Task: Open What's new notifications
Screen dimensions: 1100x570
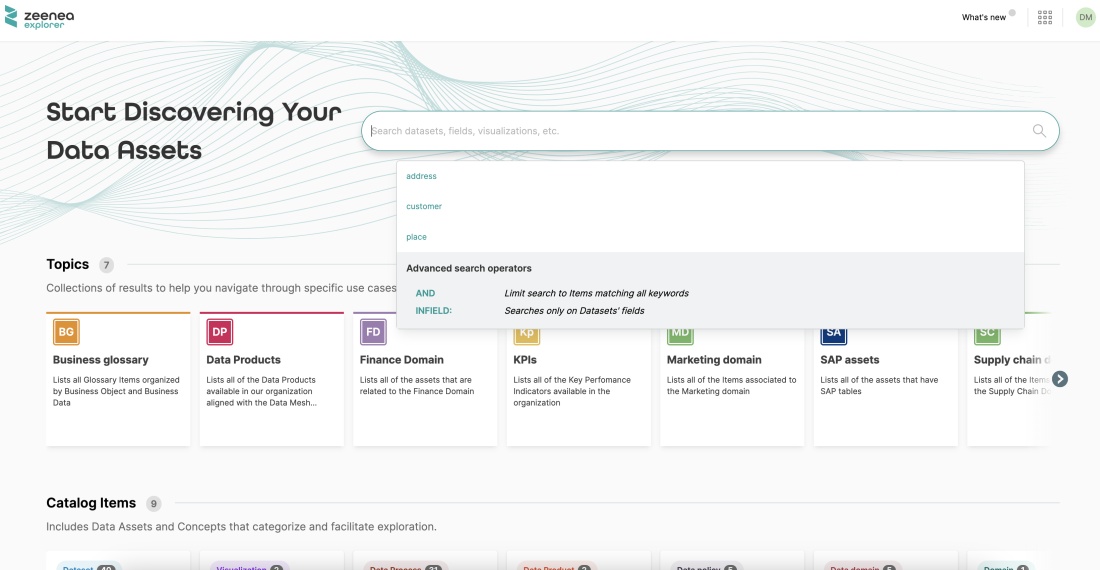Action: [x=984, y=17]
